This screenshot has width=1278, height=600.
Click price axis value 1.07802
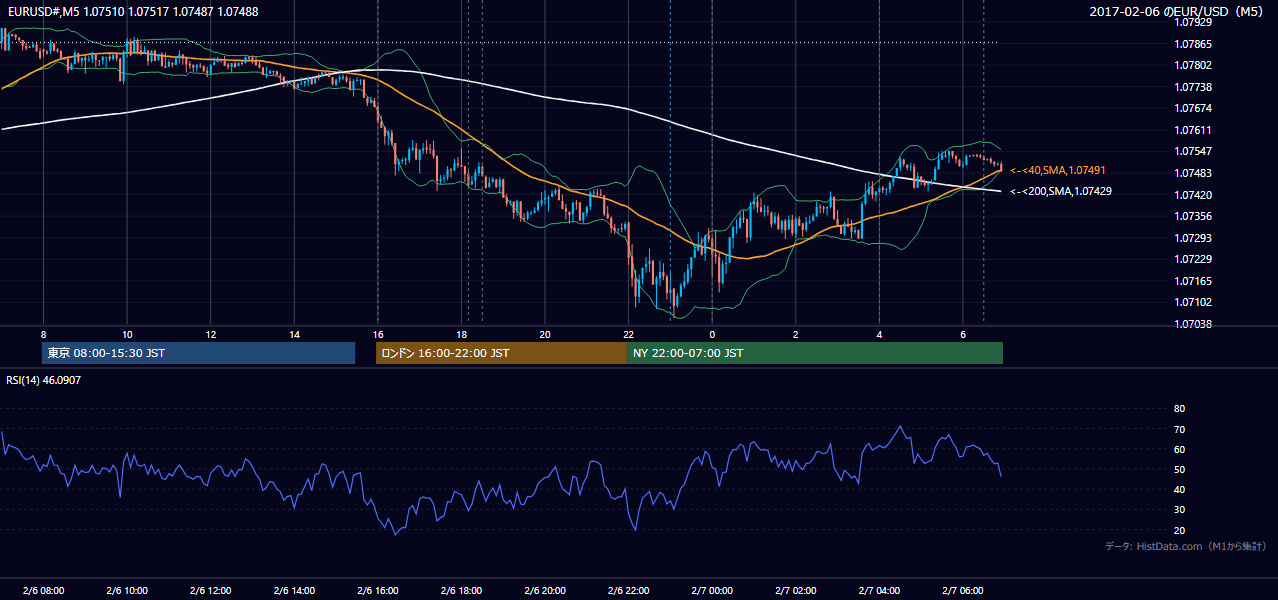tap(1195, 66)
